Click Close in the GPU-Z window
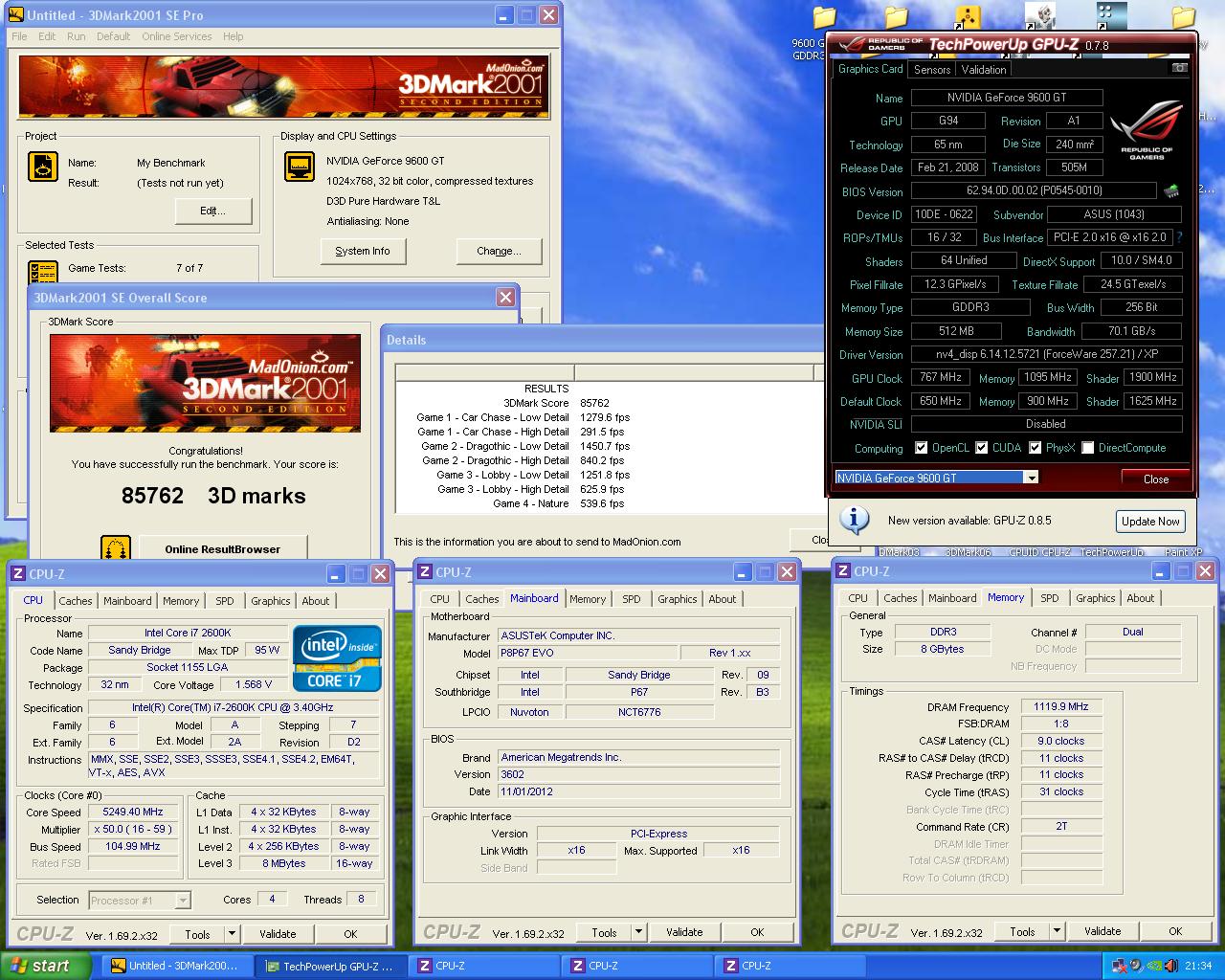Viewport: 1225px width, 980px height. pyautogui.click(x=1156, y=479)
